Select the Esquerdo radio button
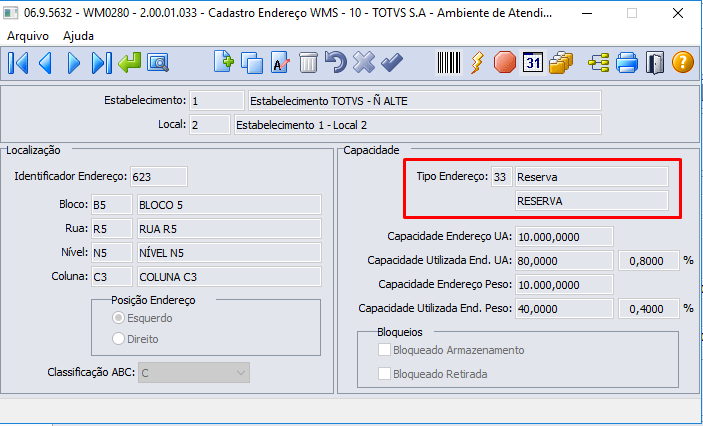703x426 pixels. 118,318
